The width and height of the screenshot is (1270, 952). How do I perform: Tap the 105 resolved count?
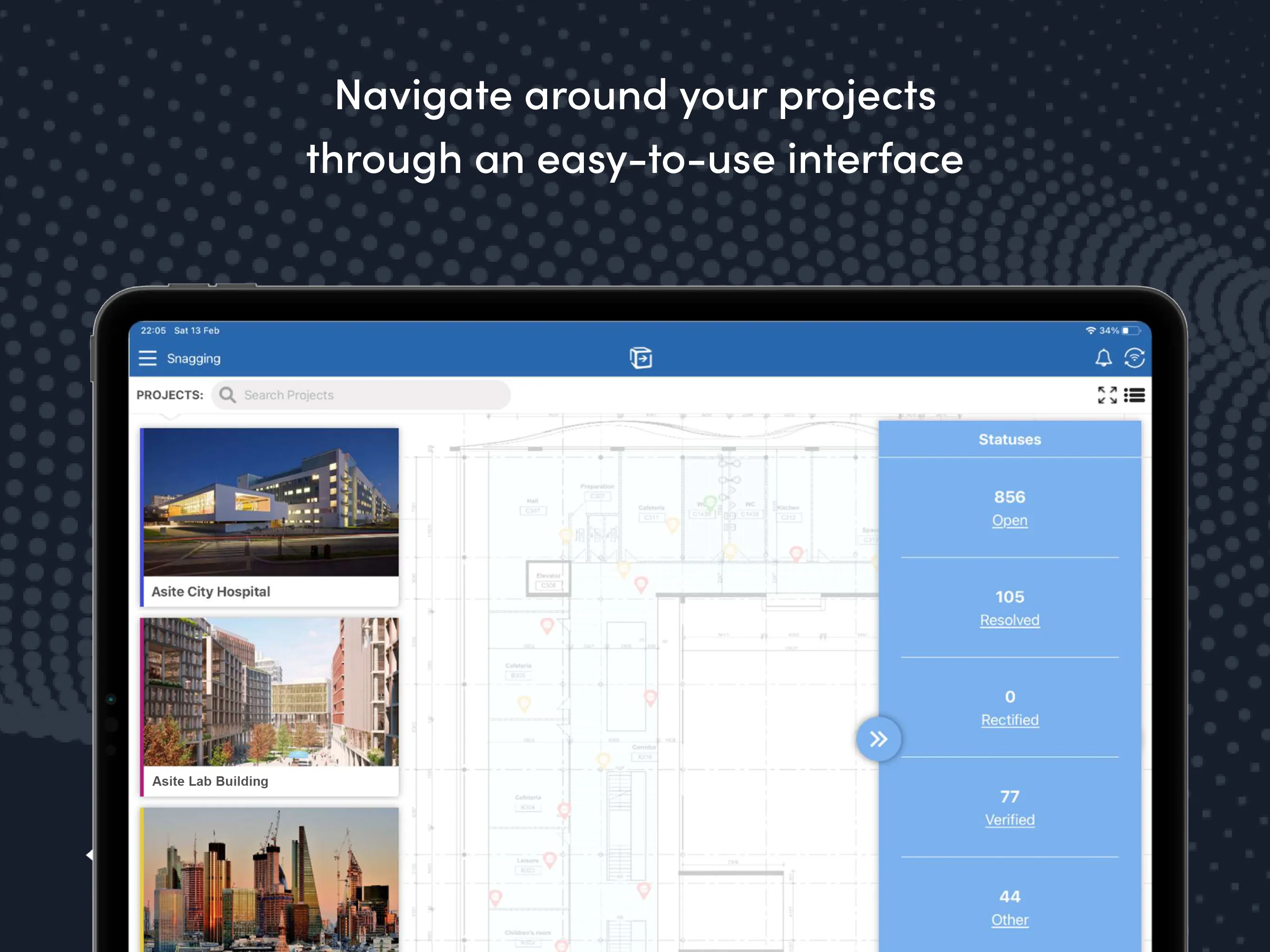1010,596
